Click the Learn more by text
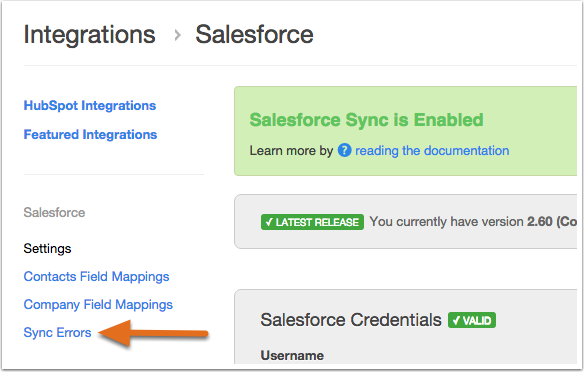 [291, 150]
